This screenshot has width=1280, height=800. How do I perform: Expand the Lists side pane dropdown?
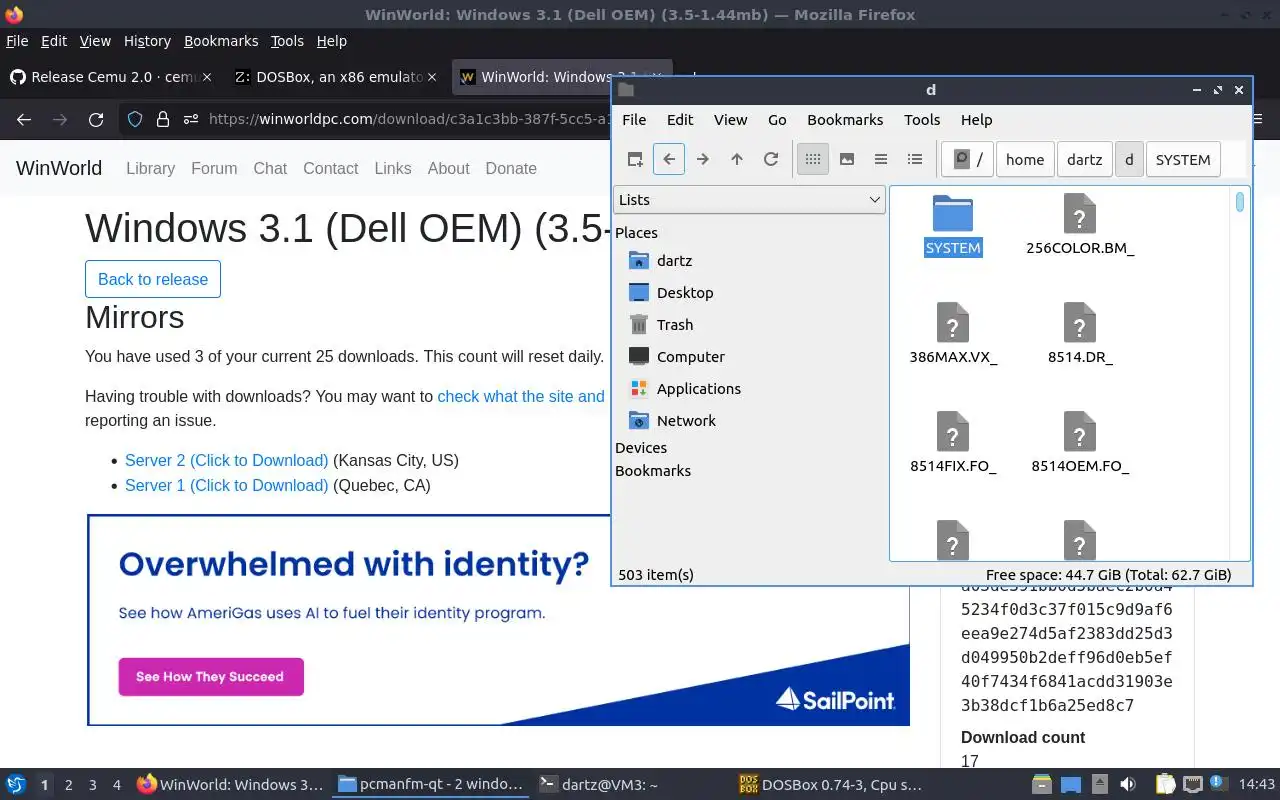point(749,200)
